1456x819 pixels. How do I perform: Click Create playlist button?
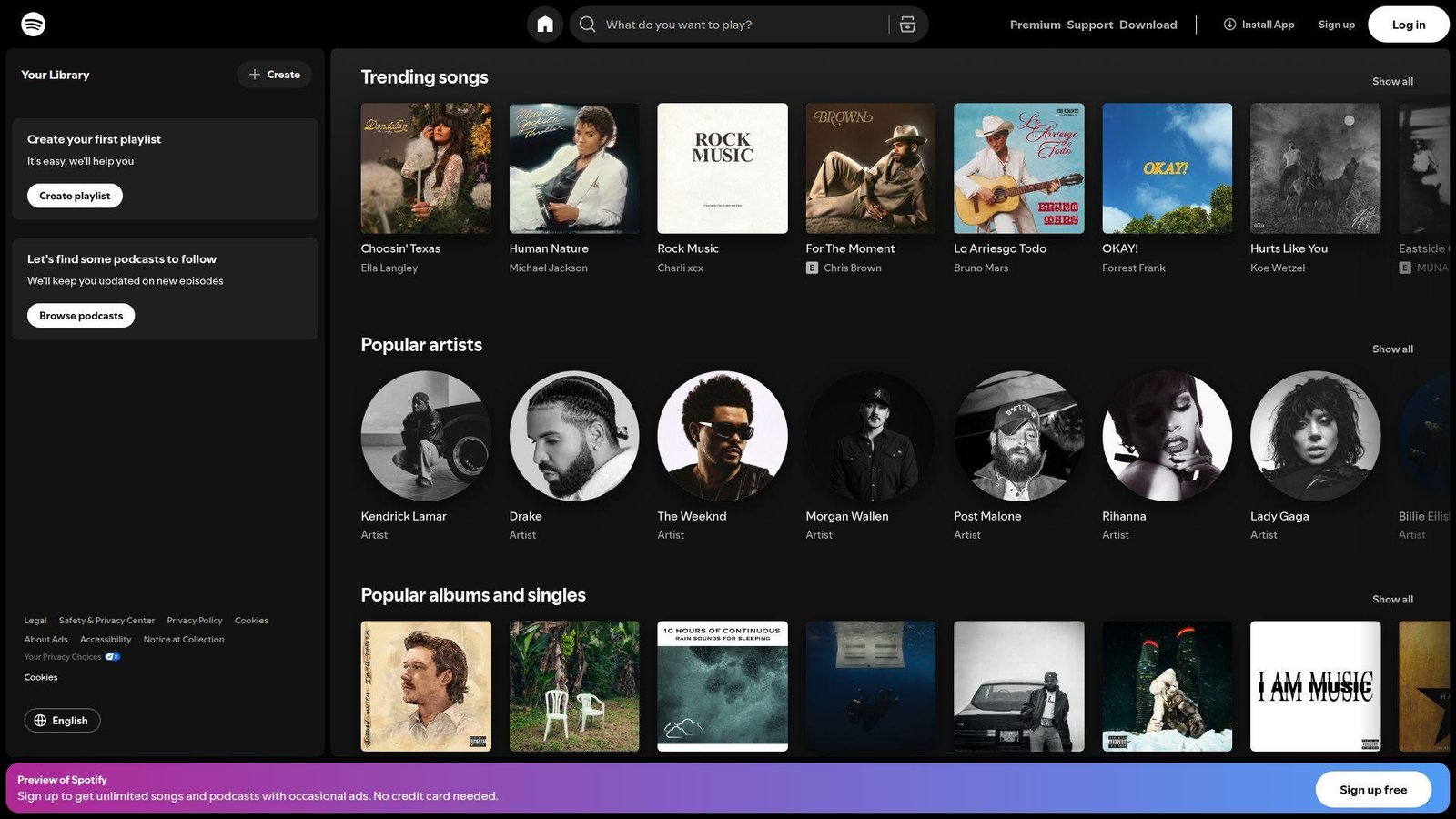(75, 196)
